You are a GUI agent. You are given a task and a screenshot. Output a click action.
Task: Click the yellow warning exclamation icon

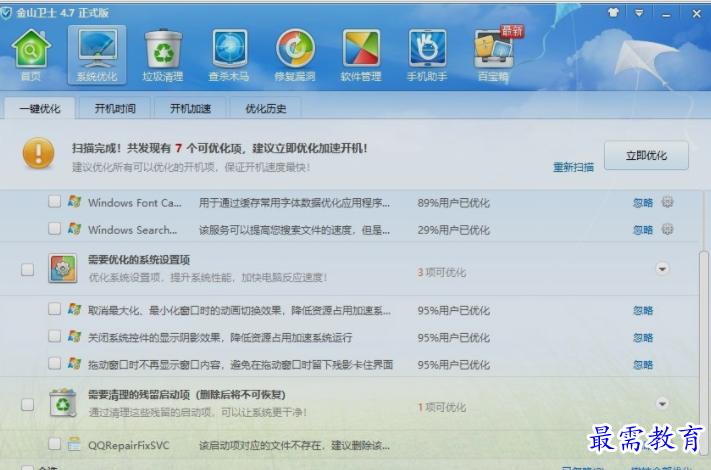pos(39,153)
